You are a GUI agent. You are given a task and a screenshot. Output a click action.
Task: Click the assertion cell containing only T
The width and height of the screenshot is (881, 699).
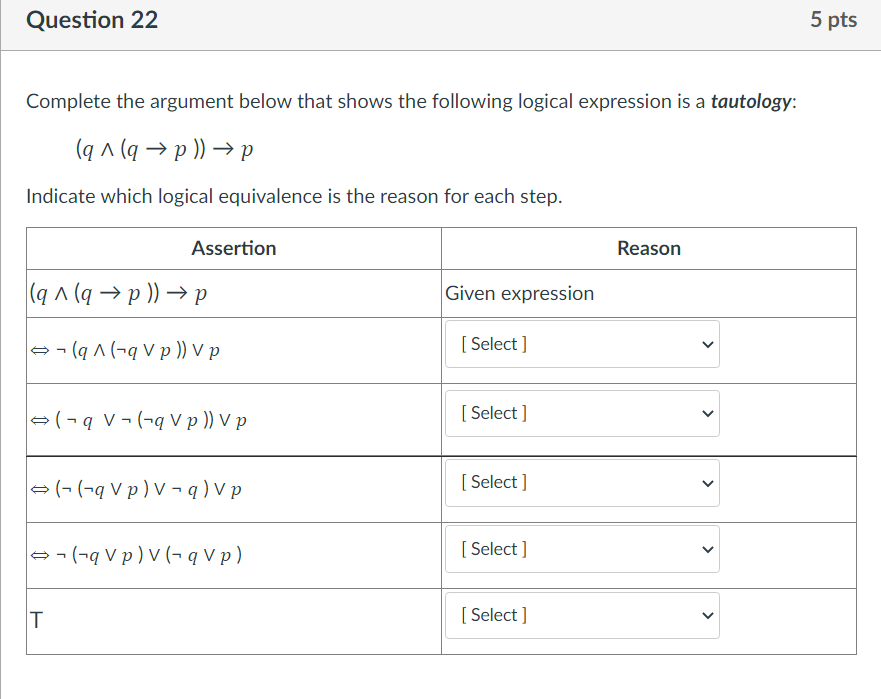(35, 621)
